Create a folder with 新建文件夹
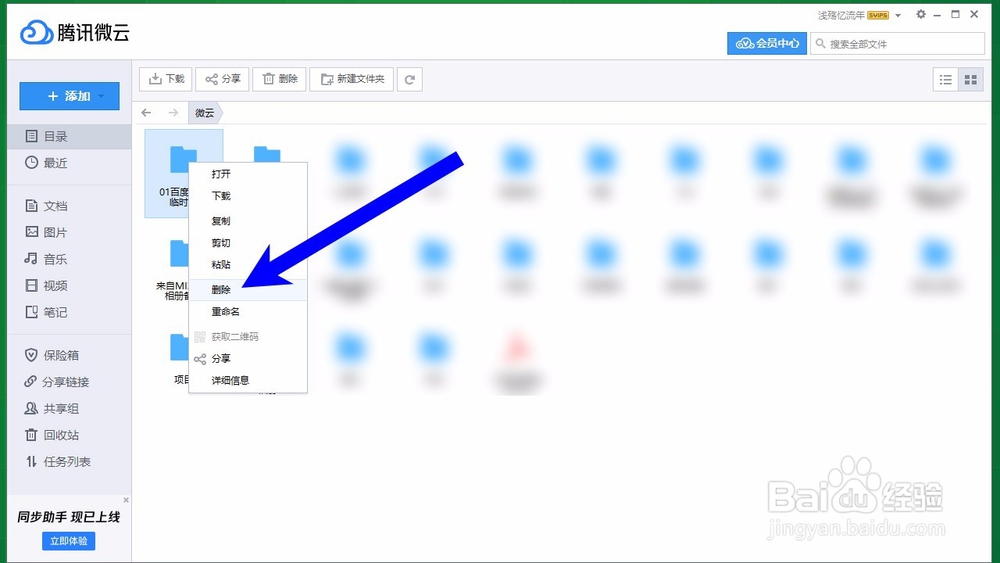This screenshot has width=1000, height=563. coord(351,79)
